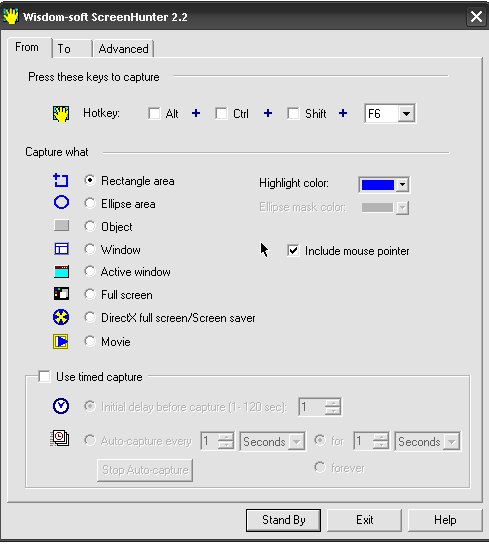This screenshot has height=544, width=489.
Task: Close the ScreenHunter window
Action: pyautogui.click(x=476, y=17)
